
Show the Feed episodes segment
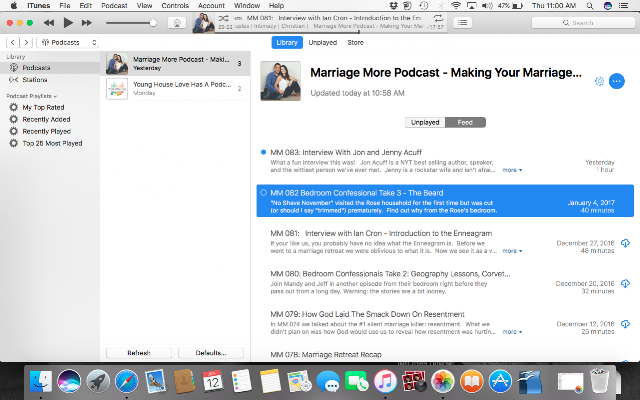coord(465,122)
